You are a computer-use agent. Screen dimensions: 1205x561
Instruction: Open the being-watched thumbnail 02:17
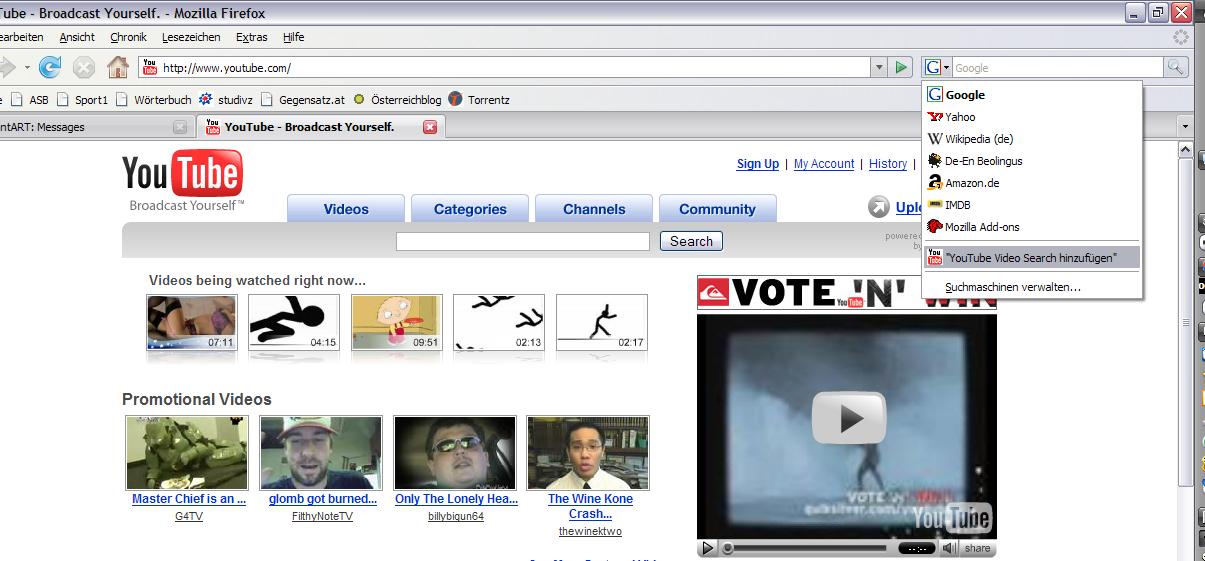click(602, 322)
